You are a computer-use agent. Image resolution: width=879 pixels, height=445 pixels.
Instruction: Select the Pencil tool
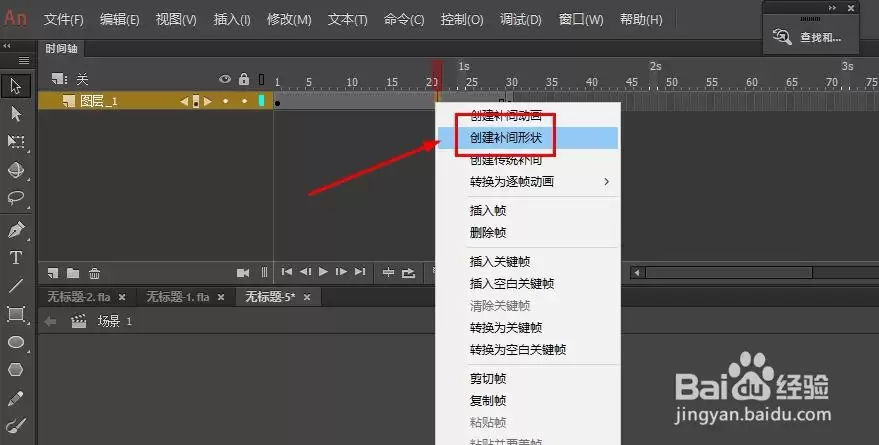tap(16, 398)
